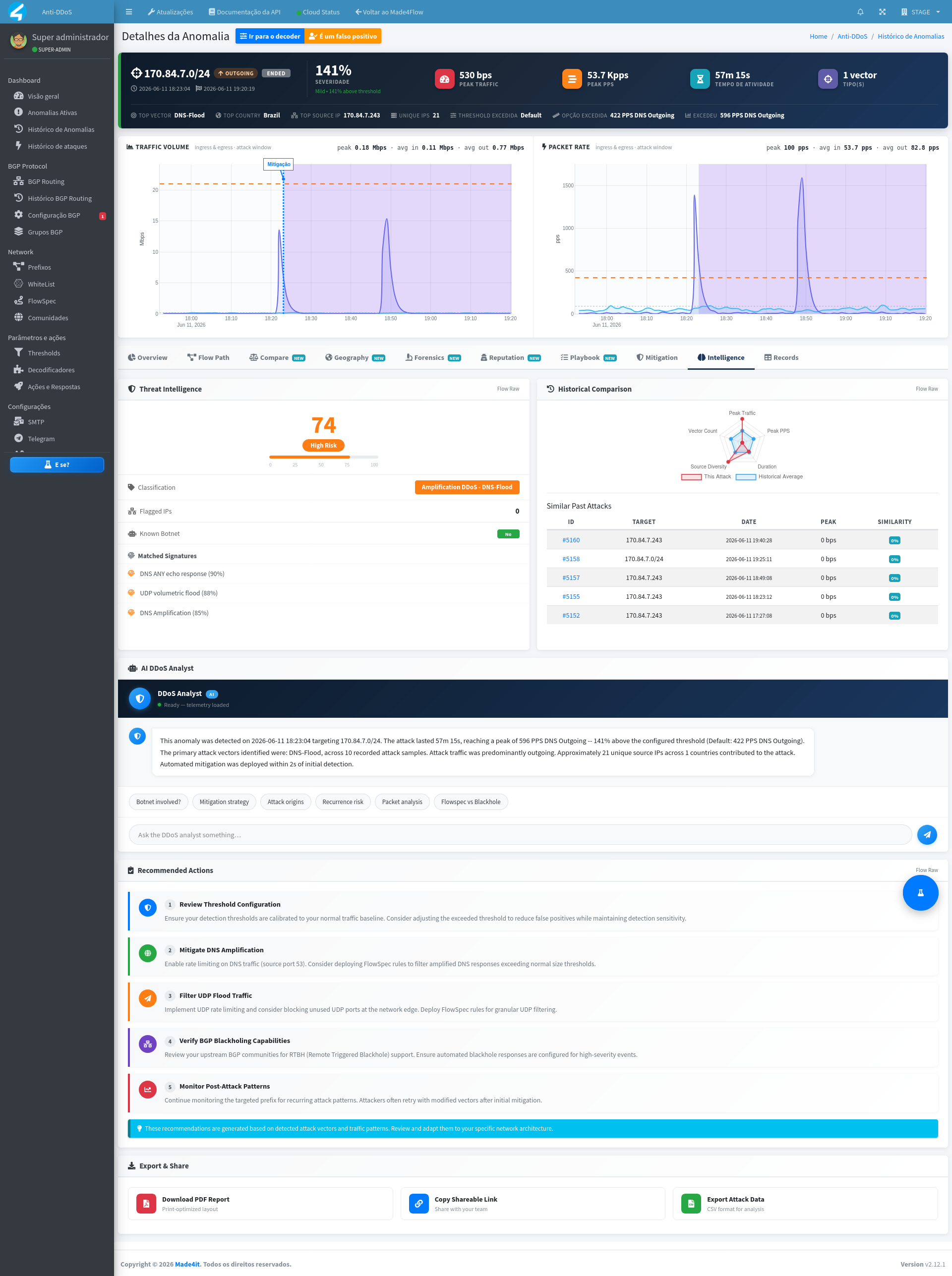
Task: Switch to the Overview tab
Action: click(148, 358)
